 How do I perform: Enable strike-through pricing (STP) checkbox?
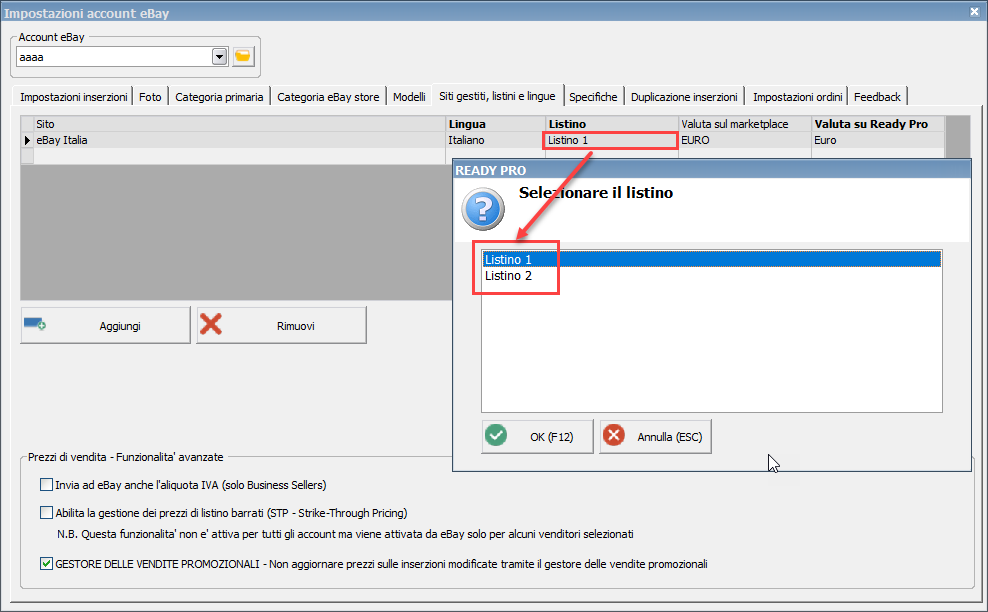point(46,512)
